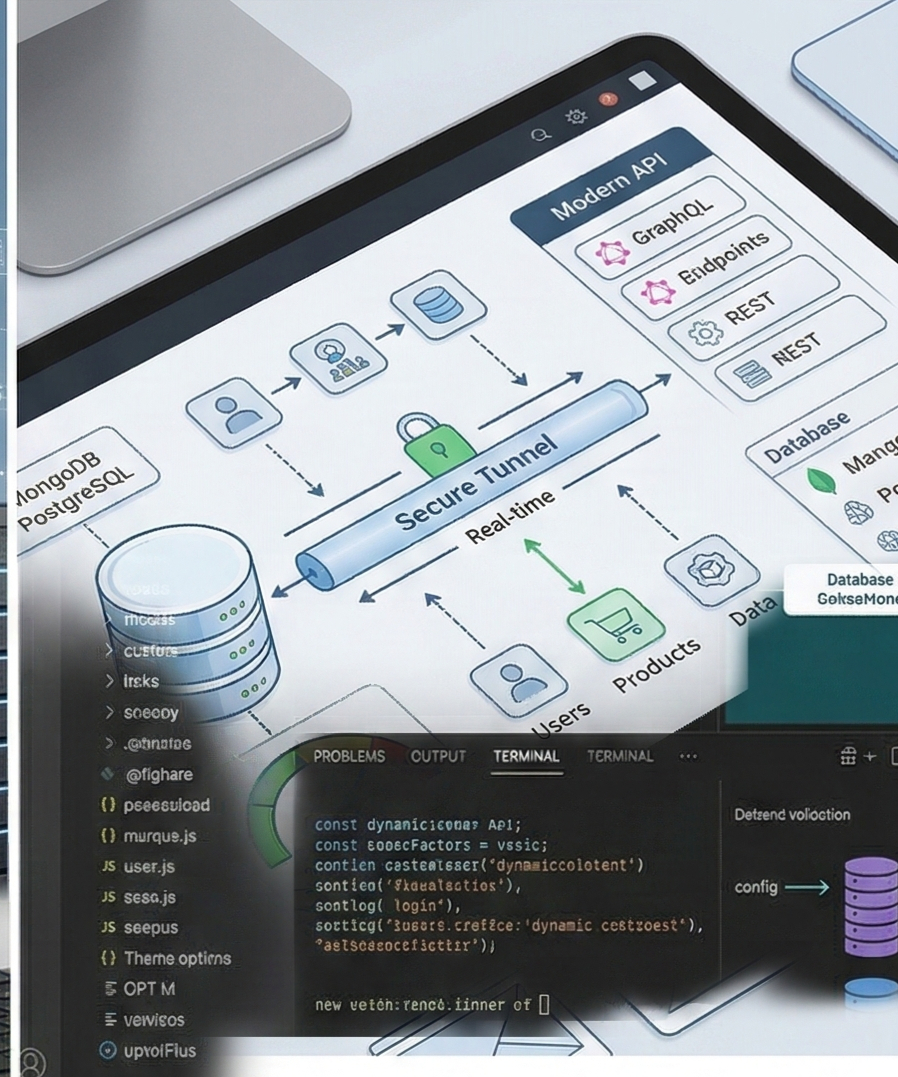Screen dimensions: 898x1077
Task: Select the GraphQL entry in Modern API
Action: click(x=660, y=227)
